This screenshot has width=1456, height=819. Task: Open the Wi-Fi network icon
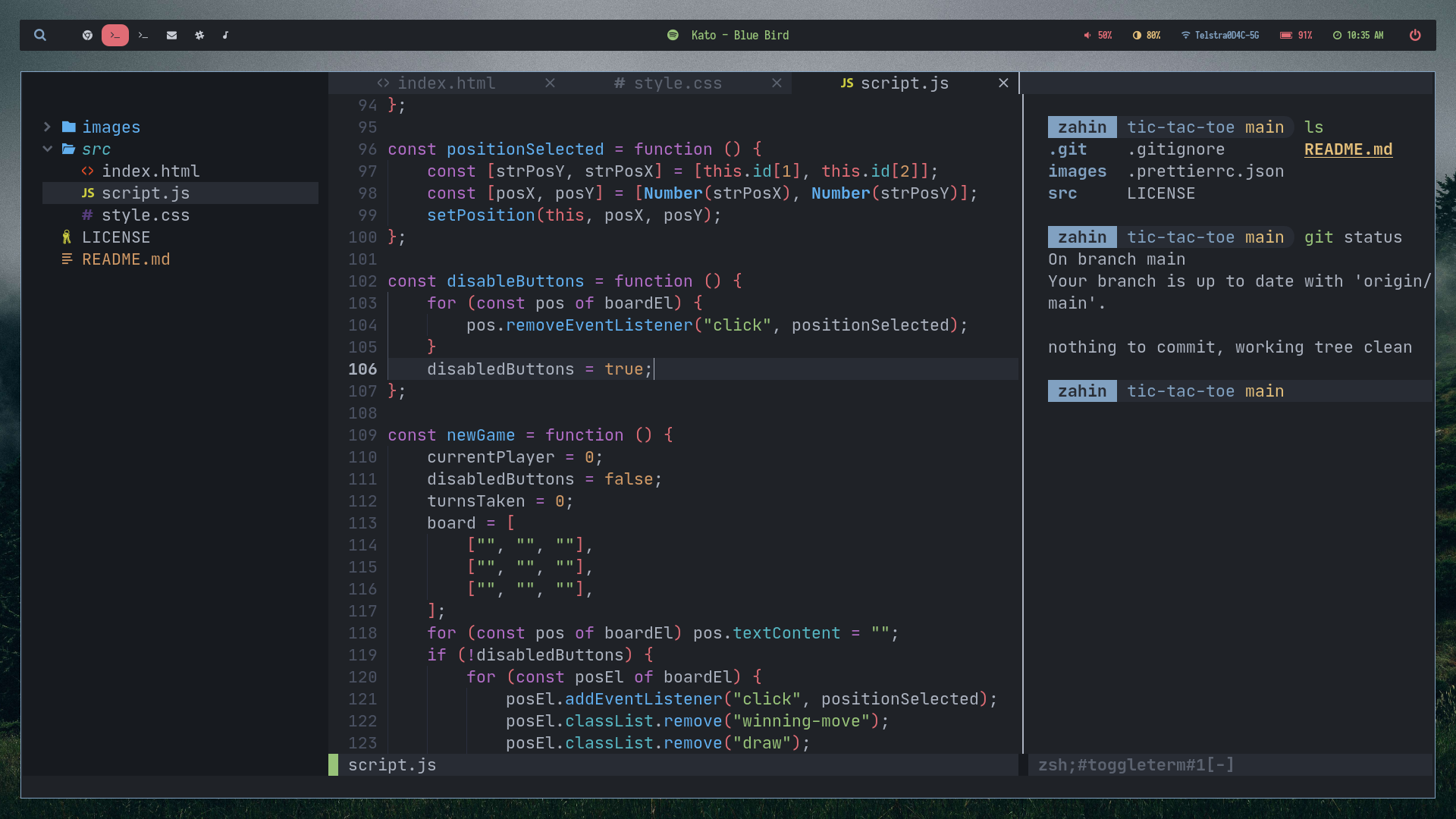[x=1185, y=35]
